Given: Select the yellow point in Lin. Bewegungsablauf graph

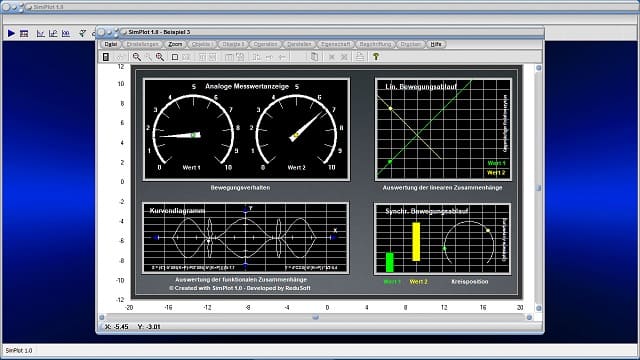Looking at the screenshot, I should (x=390, y=109).
